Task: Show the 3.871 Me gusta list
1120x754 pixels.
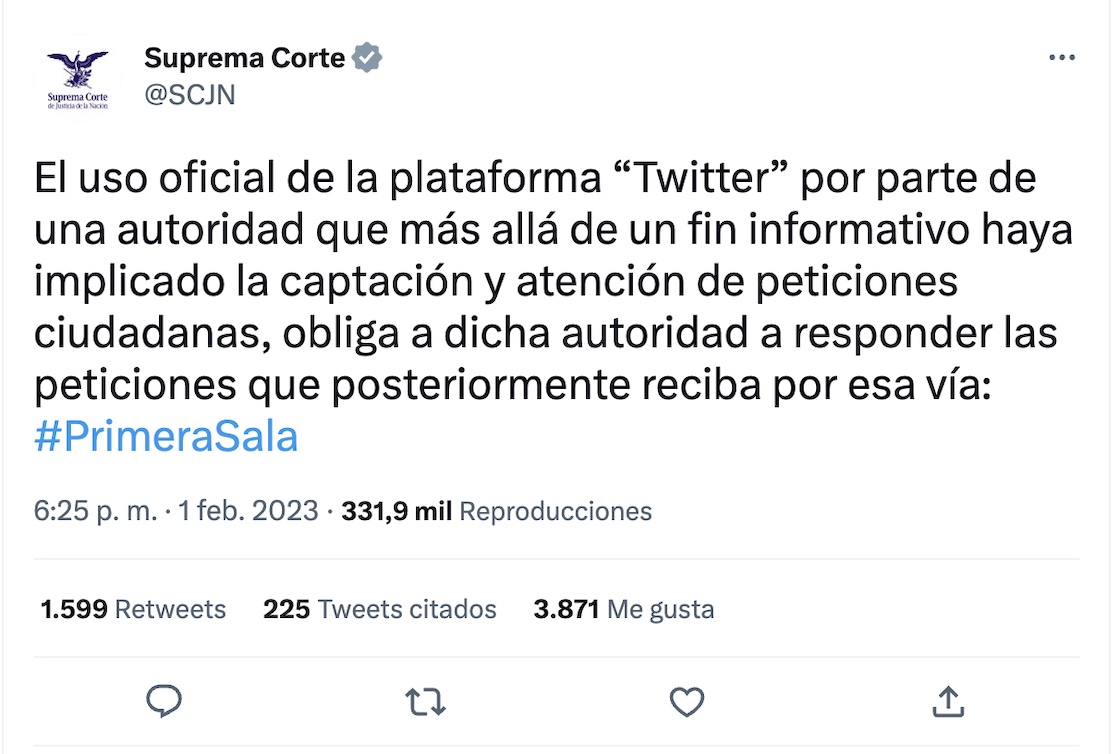Action: (x=624, y=609)
